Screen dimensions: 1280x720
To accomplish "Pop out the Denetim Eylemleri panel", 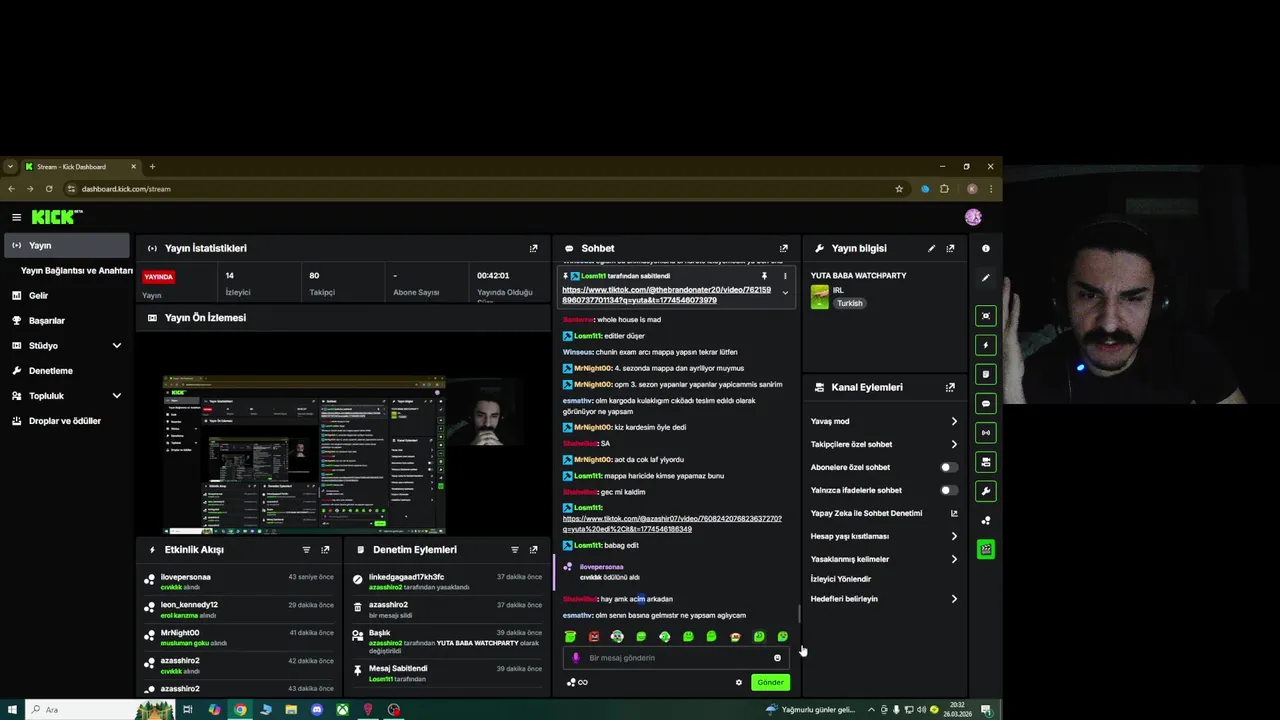I will point(533,550).
